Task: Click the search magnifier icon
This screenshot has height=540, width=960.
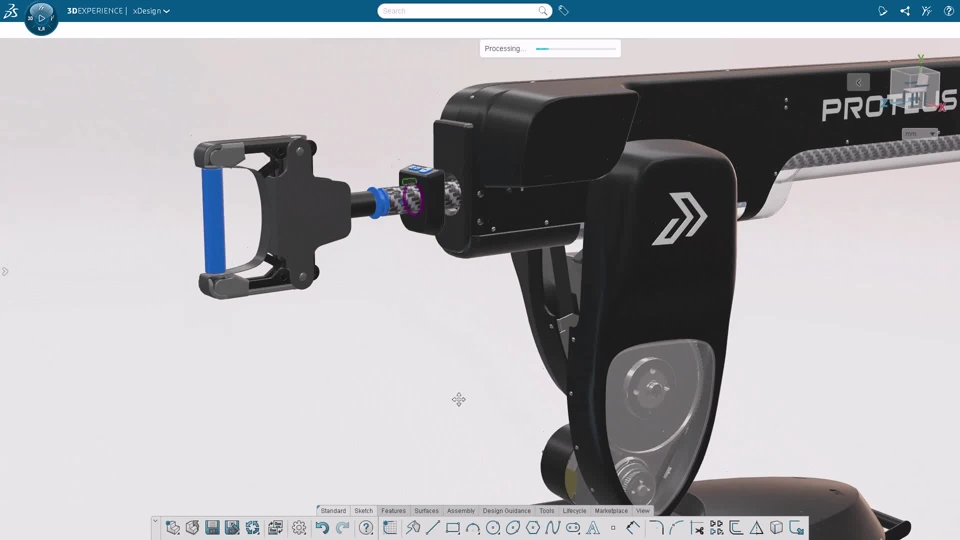Action: [542, 11]
